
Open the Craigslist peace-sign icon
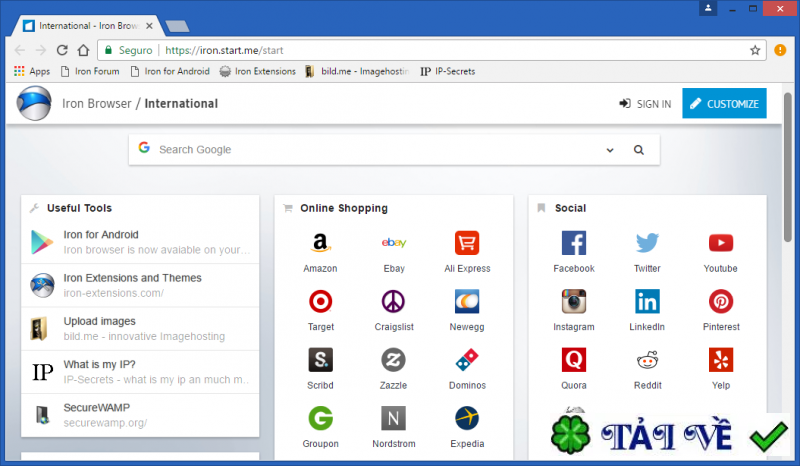tap(393, 302)
